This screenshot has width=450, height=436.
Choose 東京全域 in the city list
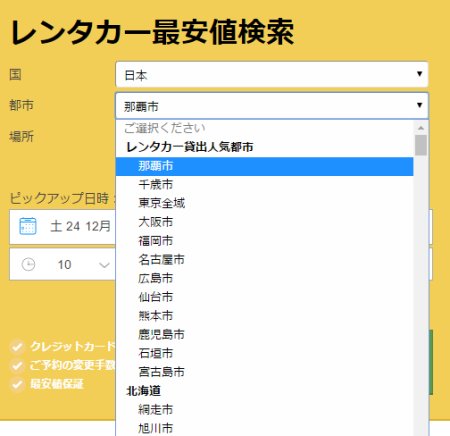[264, 203]
